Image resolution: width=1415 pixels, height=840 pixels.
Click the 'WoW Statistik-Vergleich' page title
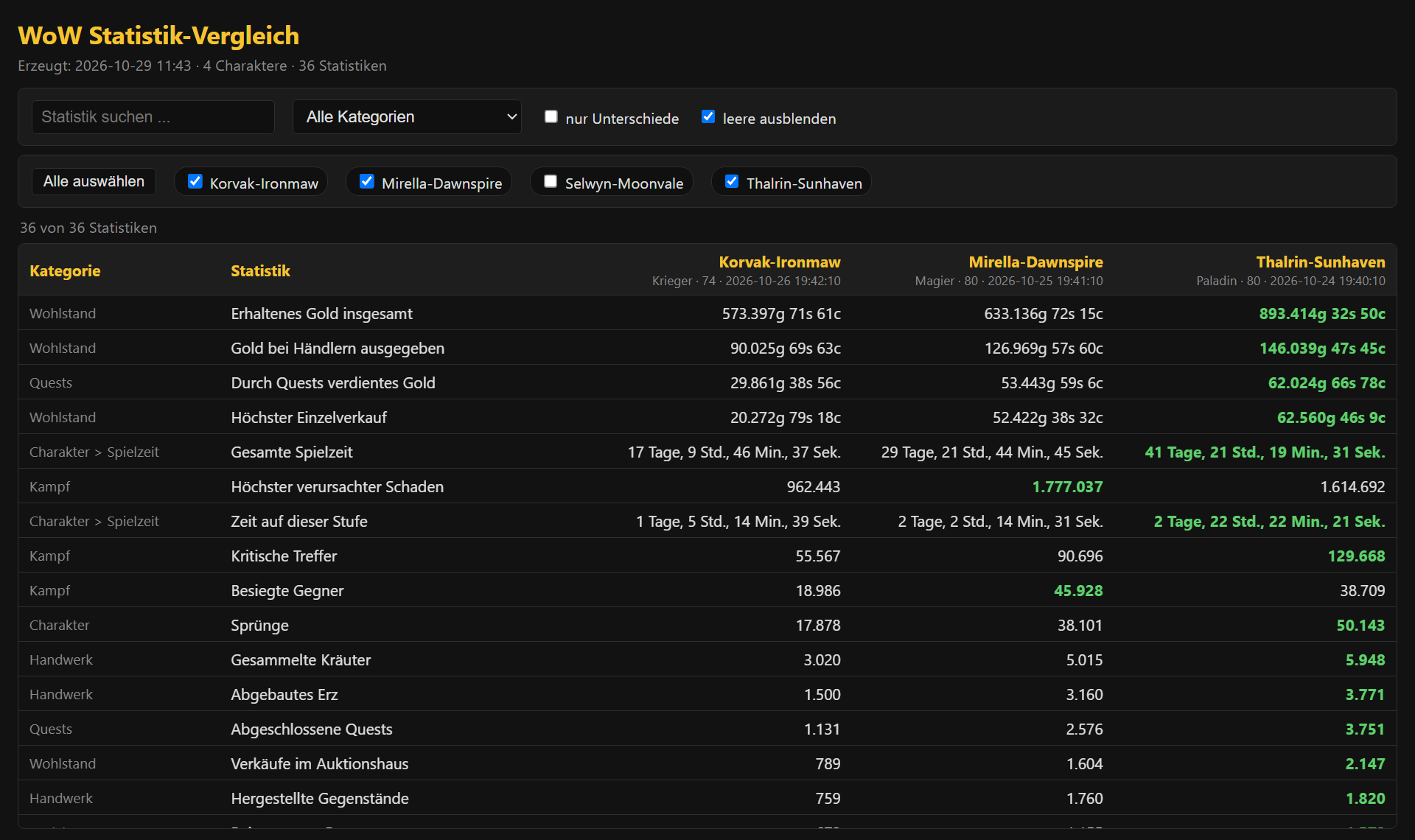158,35
